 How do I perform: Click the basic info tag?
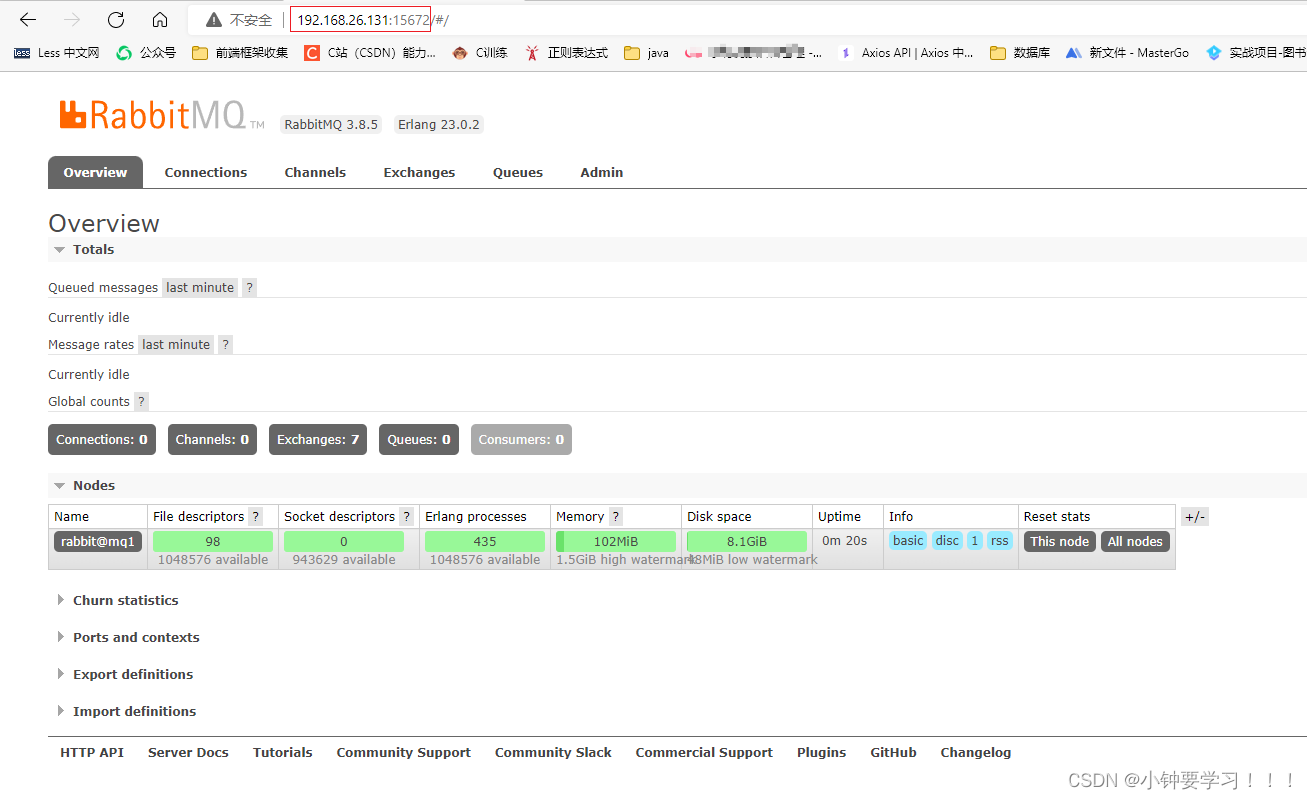pos(908,541)
